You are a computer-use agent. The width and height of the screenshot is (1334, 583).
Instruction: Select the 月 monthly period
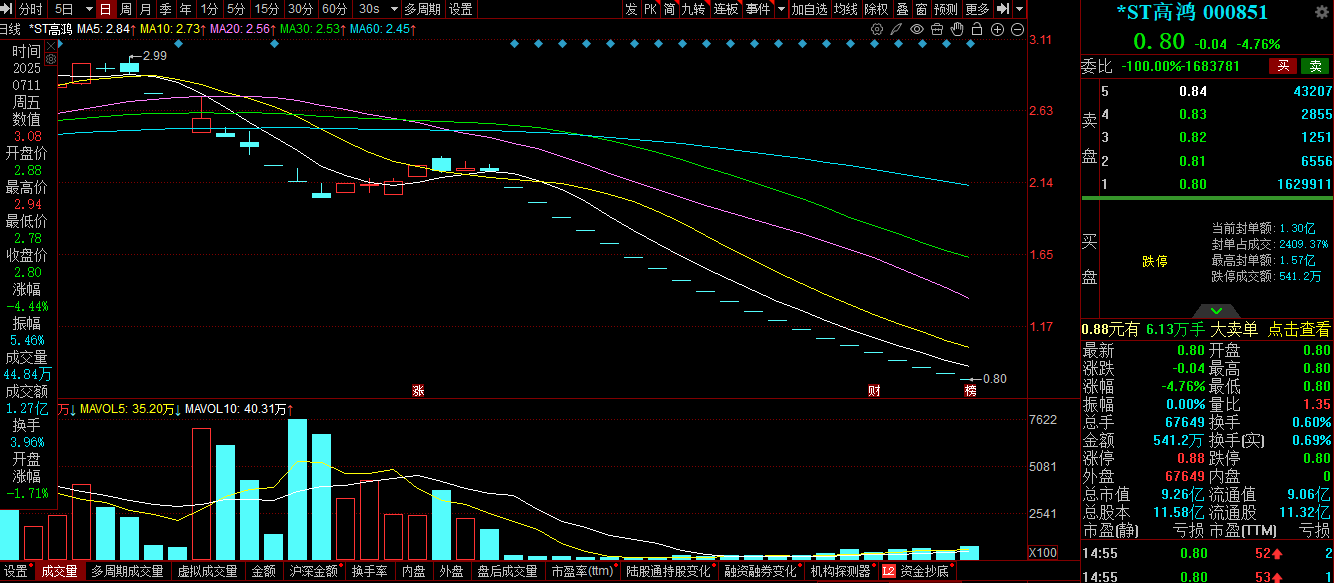(145, 9)
